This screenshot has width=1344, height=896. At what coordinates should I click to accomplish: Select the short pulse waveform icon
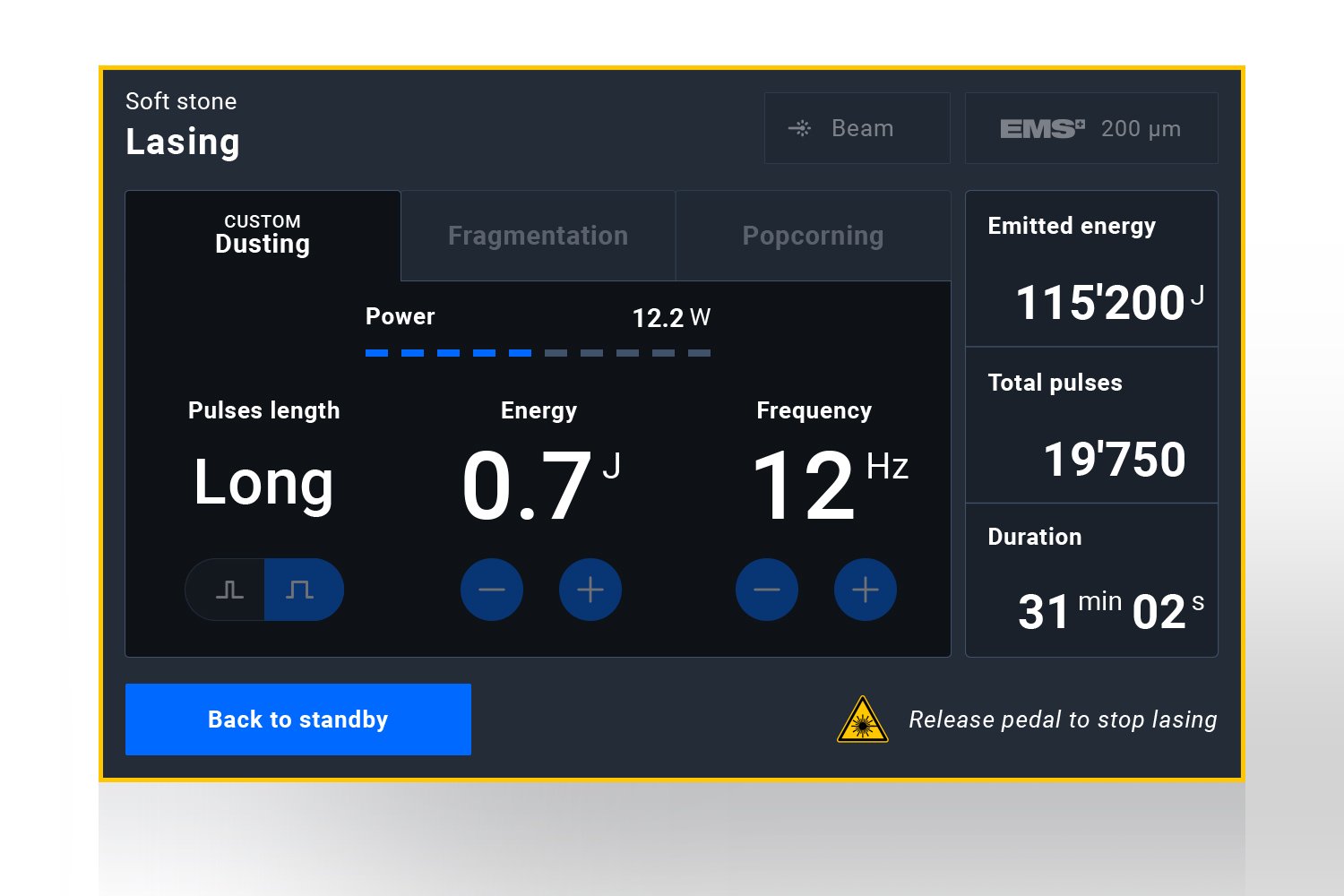pyautogui.click(x=229, y=590)
